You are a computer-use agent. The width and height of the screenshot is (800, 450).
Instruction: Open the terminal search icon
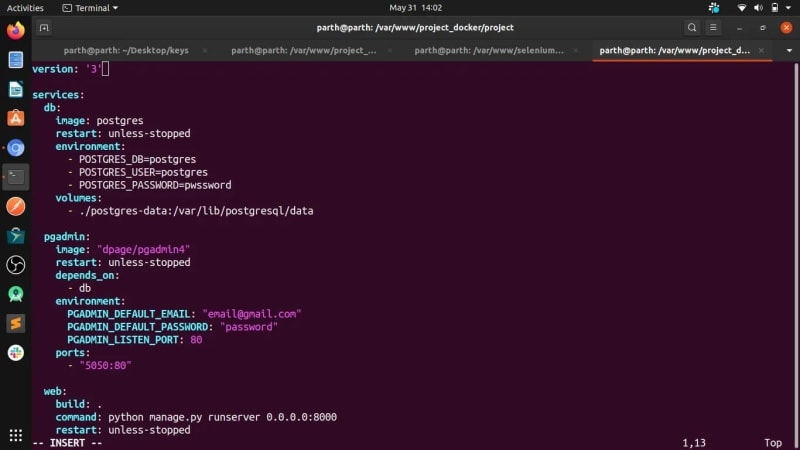pos(692,28)
